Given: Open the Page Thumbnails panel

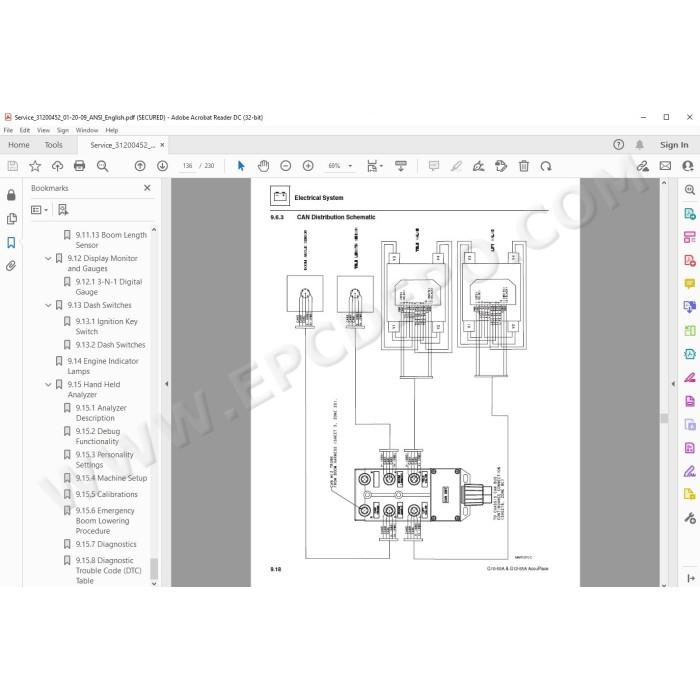Looking at the screenshot, I should pyautogui.click(x=12, y=219).
